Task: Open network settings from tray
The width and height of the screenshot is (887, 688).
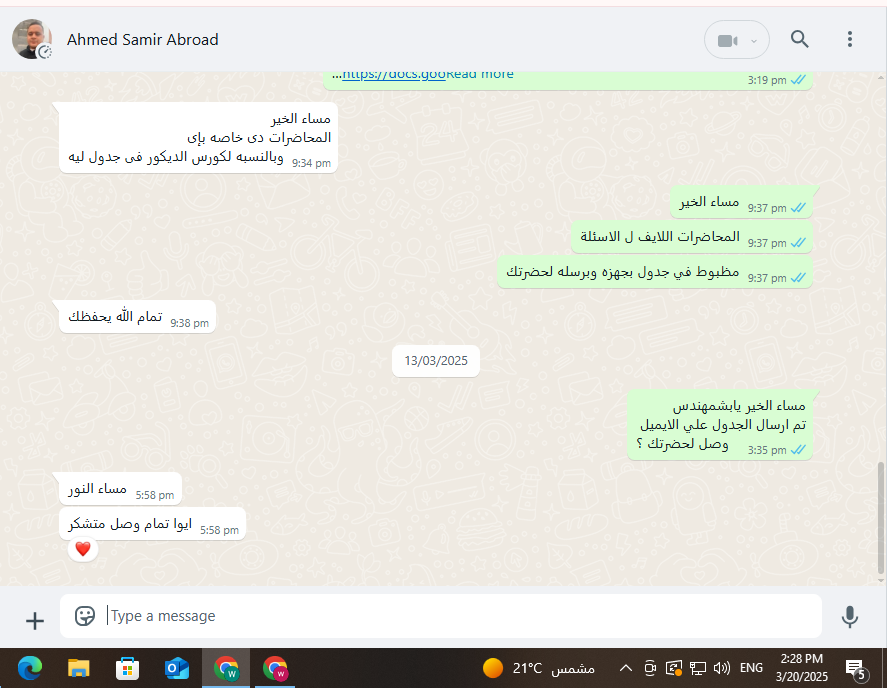Action: pyautogui.click(x=697, y=668)
